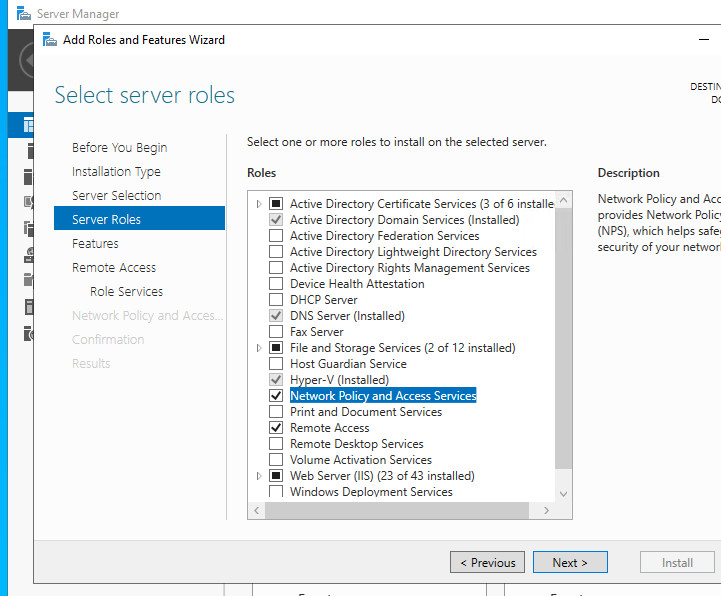Select the Print and Document Services row

pos(365,412)
